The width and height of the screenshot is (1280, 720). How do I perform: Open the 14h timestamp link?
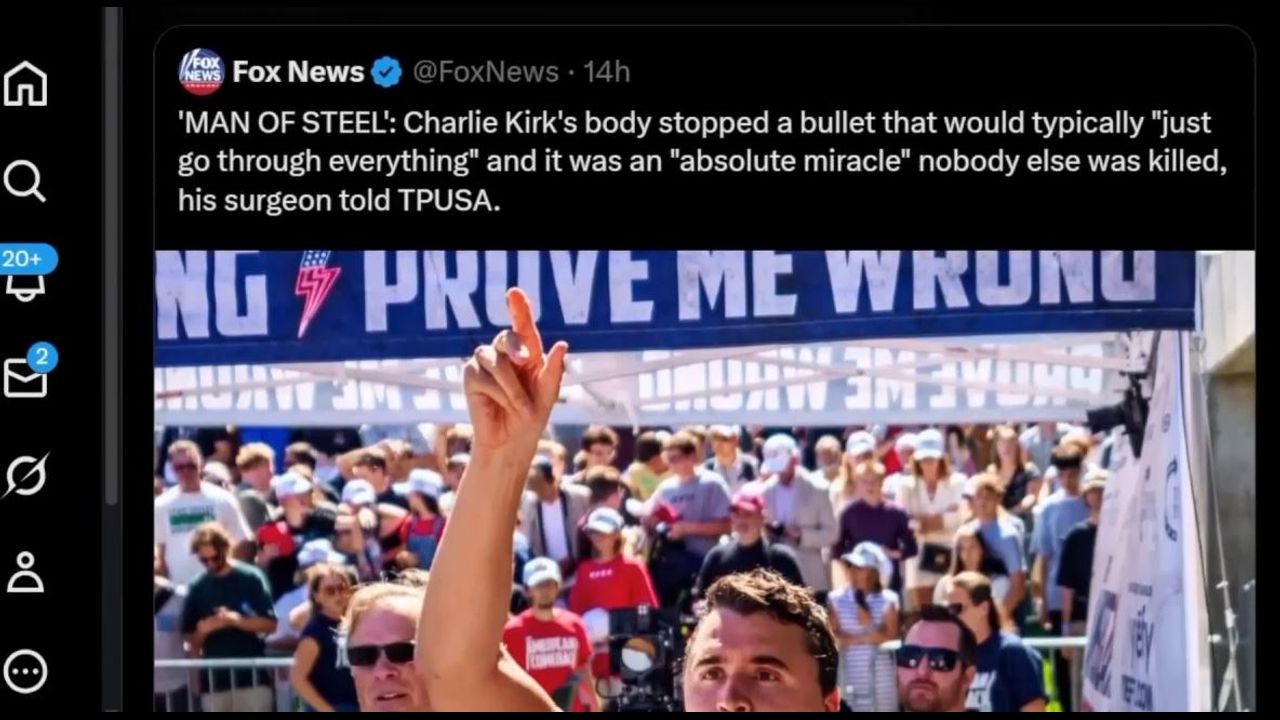point(606,72)
